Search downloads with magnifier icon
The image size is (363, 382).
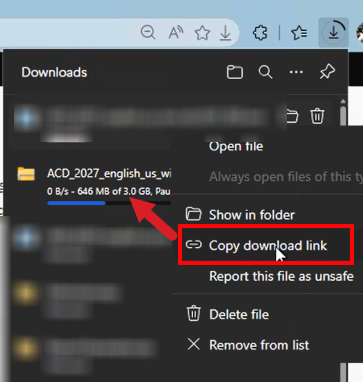coord(265,72)
